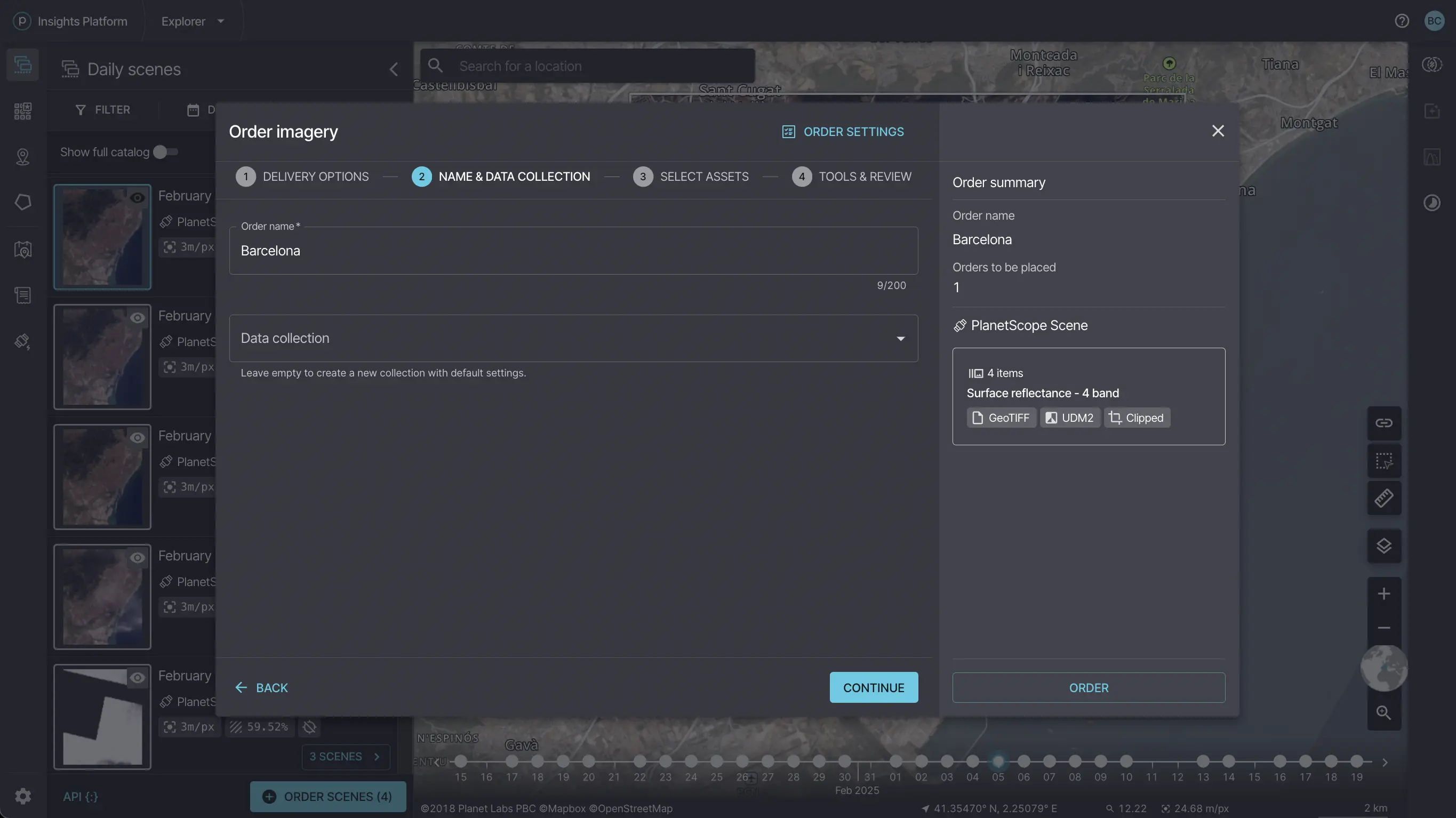Screen dimensions: 1456x818
Task: Toggle visibility of the fourth February scene
Action: click(x=138, y=557)
